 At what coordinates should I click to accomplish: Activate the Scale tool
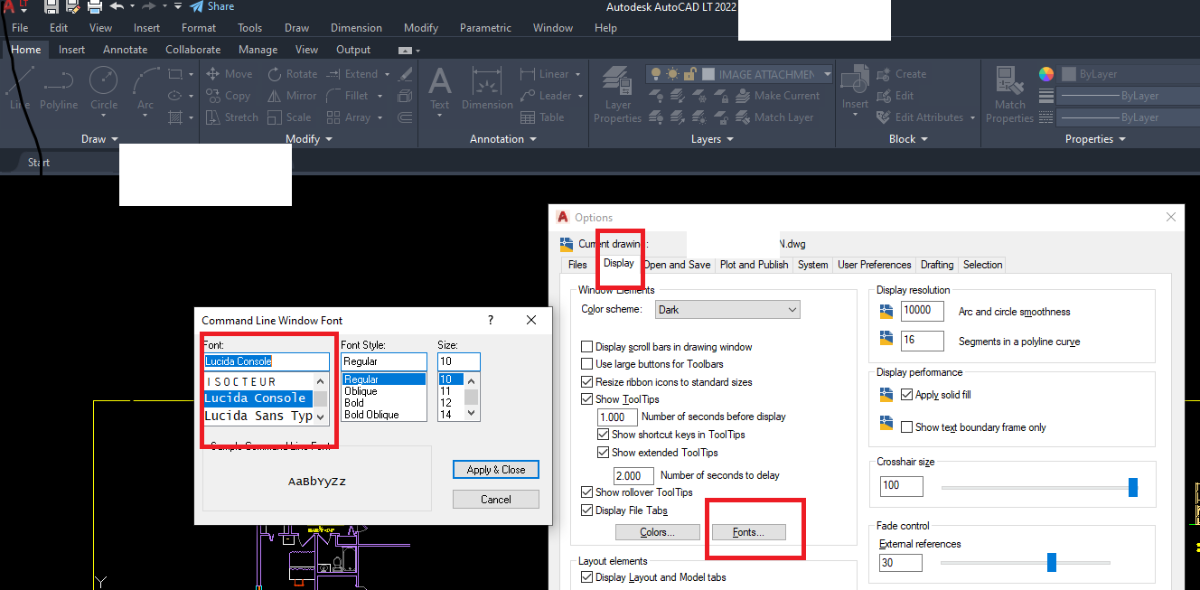289,117
